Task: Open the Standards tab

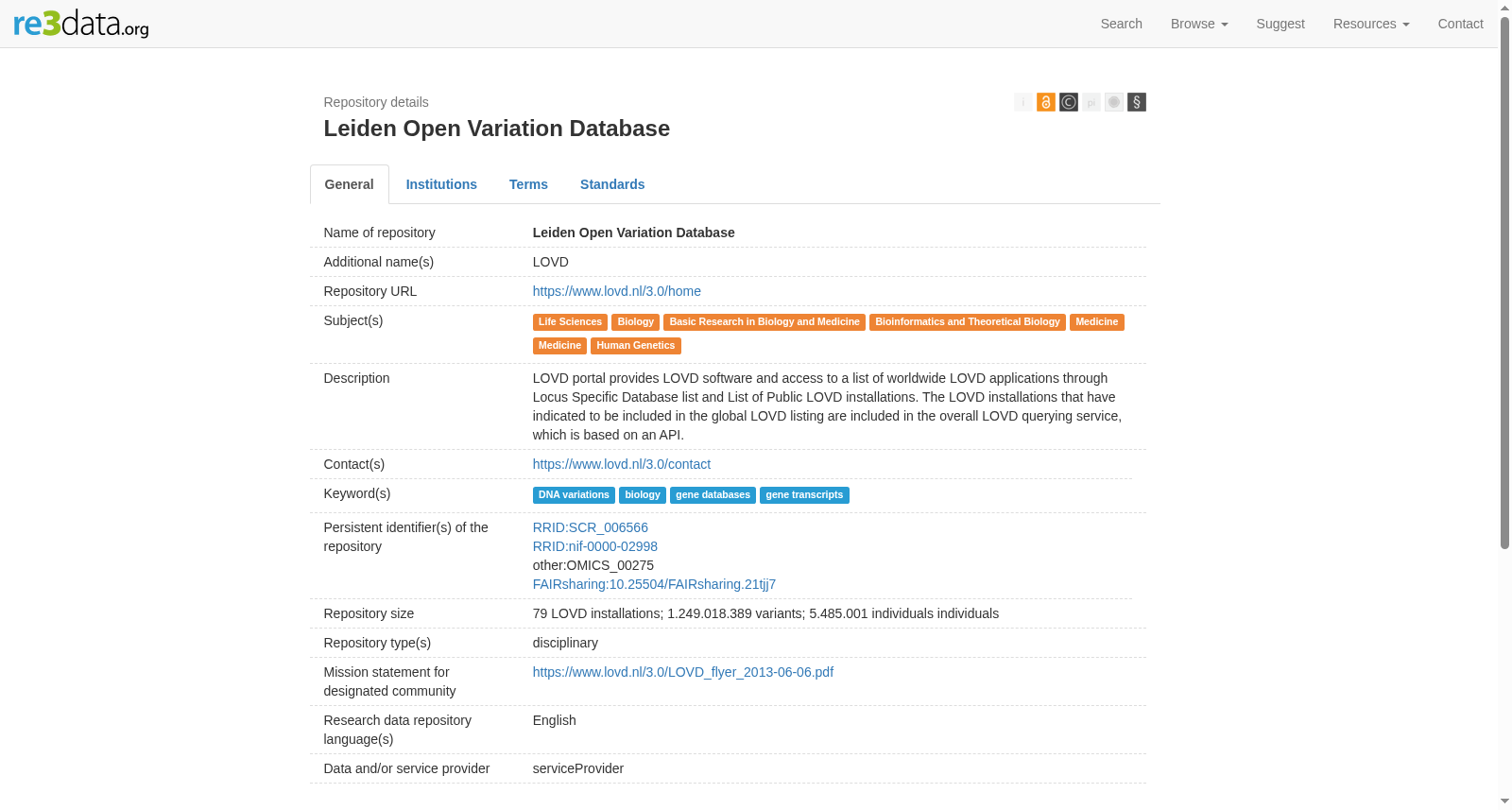Action: pos(612,184)
